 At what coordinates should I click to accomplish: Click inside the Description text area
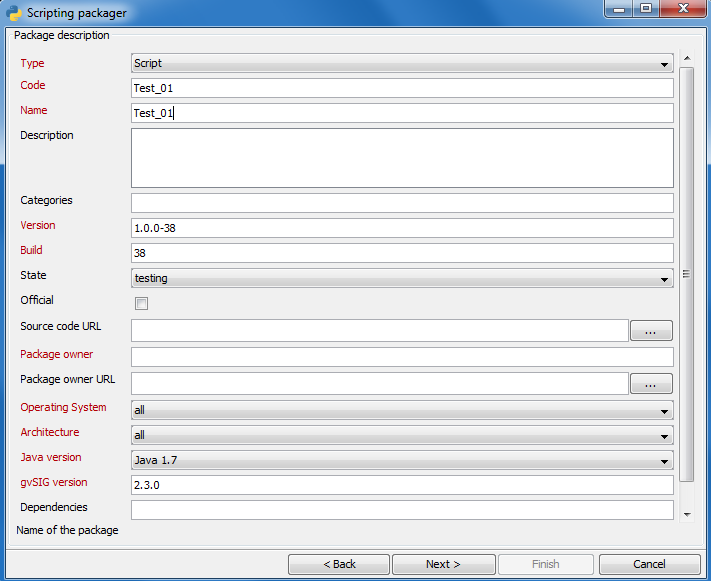point(402,157)
